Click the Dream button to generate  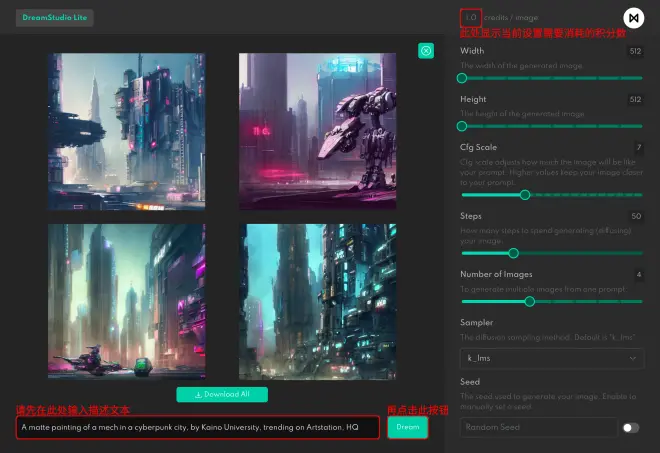(407, 427)
